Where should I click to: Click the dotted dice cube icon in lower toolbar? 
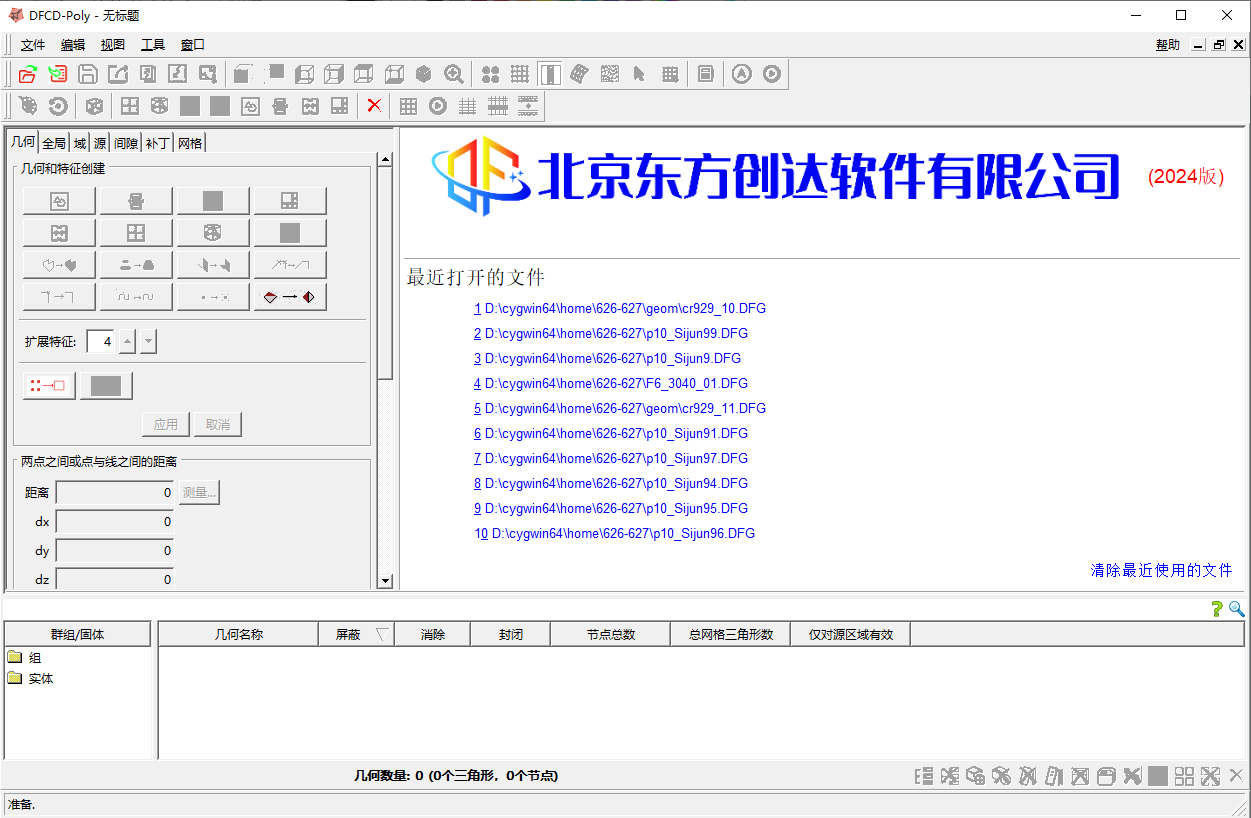(x=94, y=106)
